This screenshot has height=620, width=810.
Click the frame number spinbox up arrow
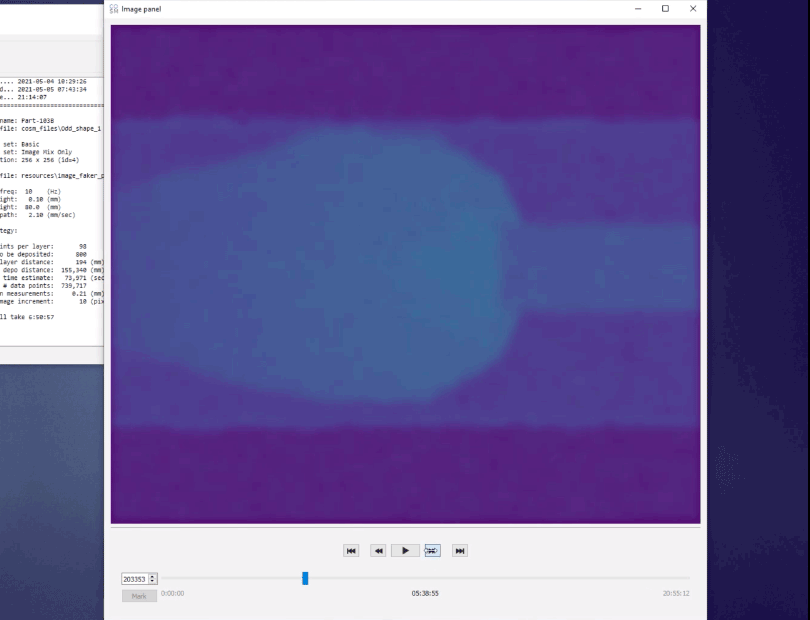click(153, 575)
